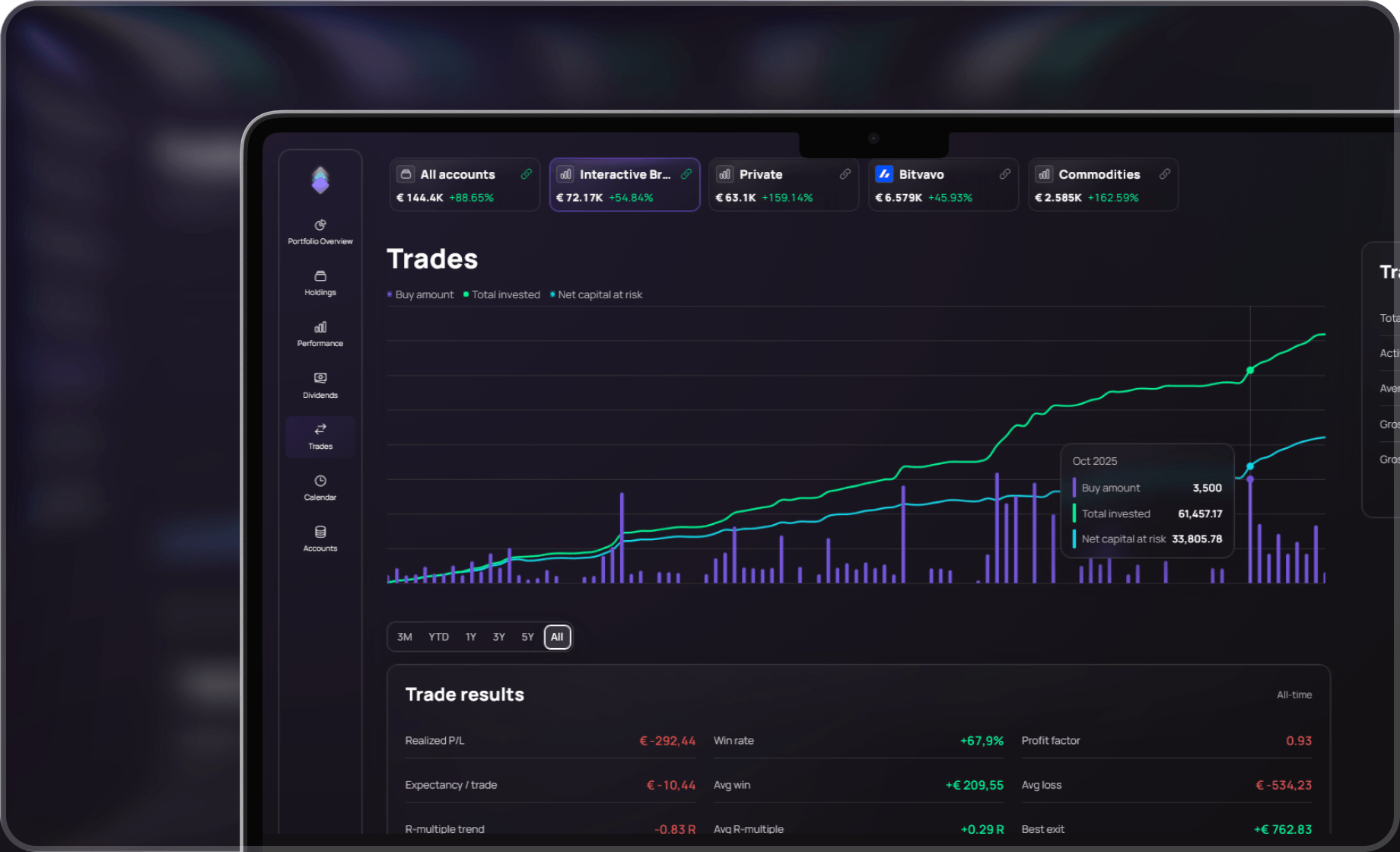Click the Realized P/L value €-292,44

click(667, 741)
